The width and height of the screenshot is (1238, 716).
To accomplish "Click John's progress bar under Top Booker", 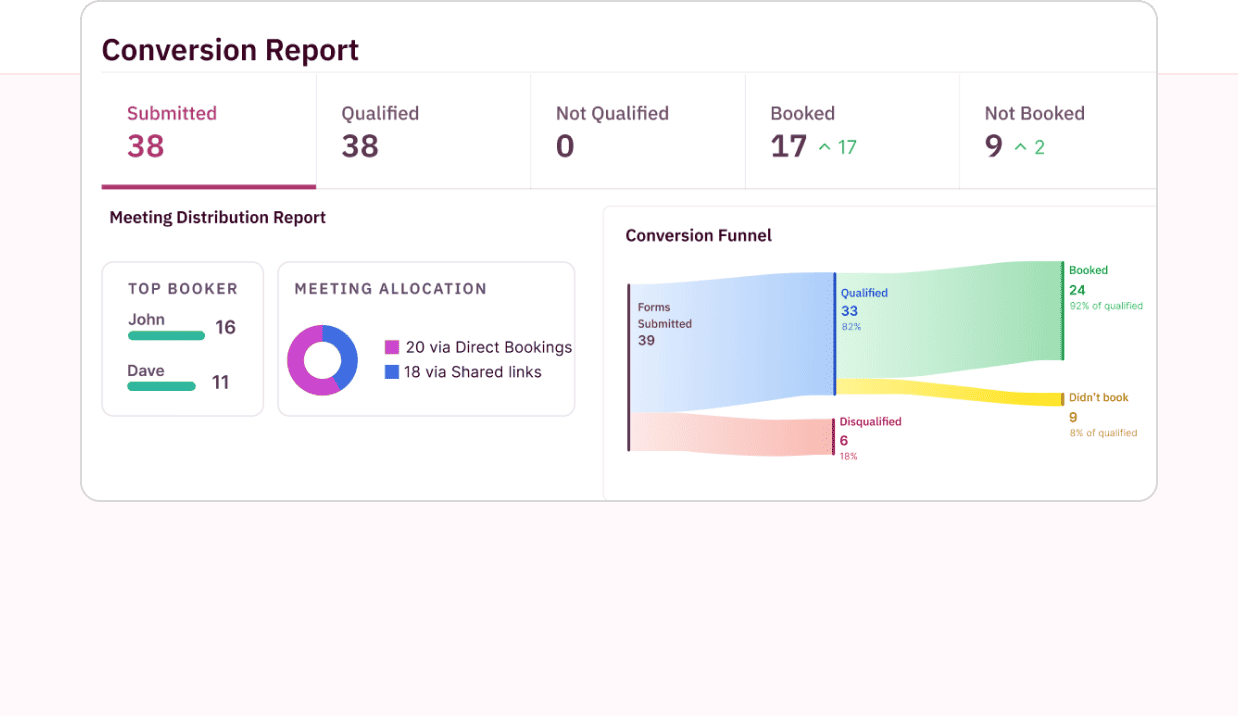I will (166, 335).
